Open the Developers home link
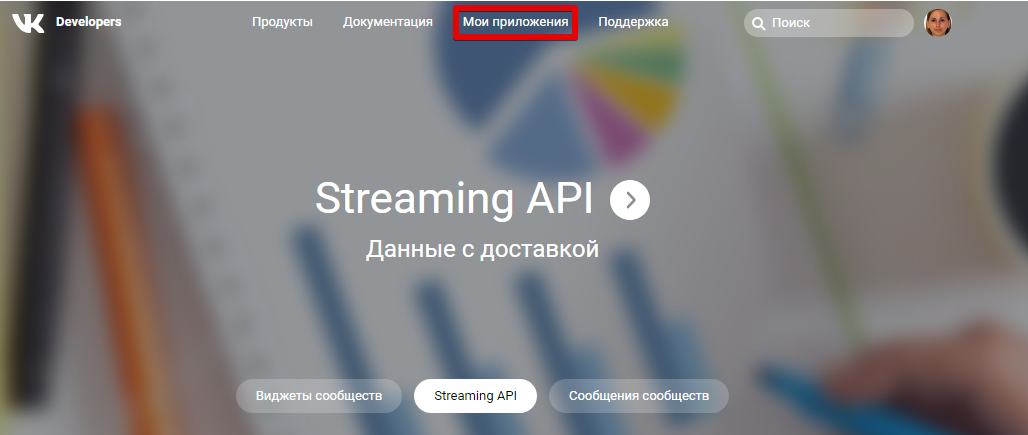The image size is (1028, 435). pos(89,22)
